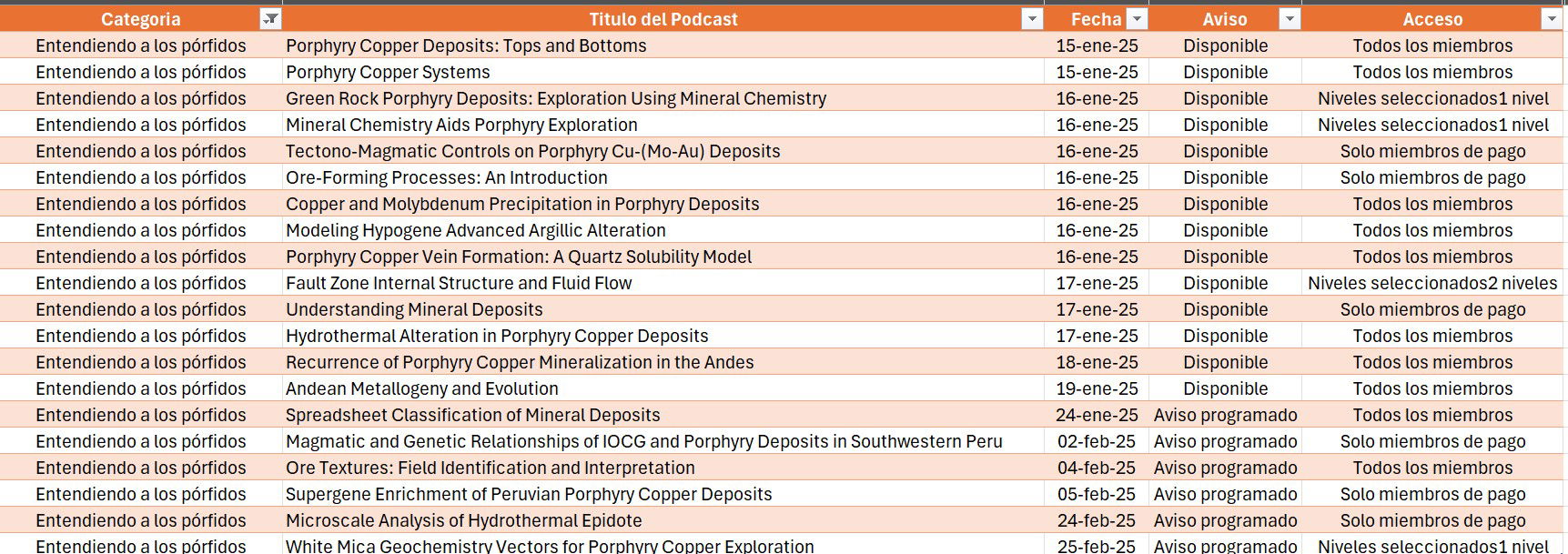Click Modeling Hypogene Advanced Argillic Alteration cell
The image size is (1568, 554).
(x=476, y=230)
